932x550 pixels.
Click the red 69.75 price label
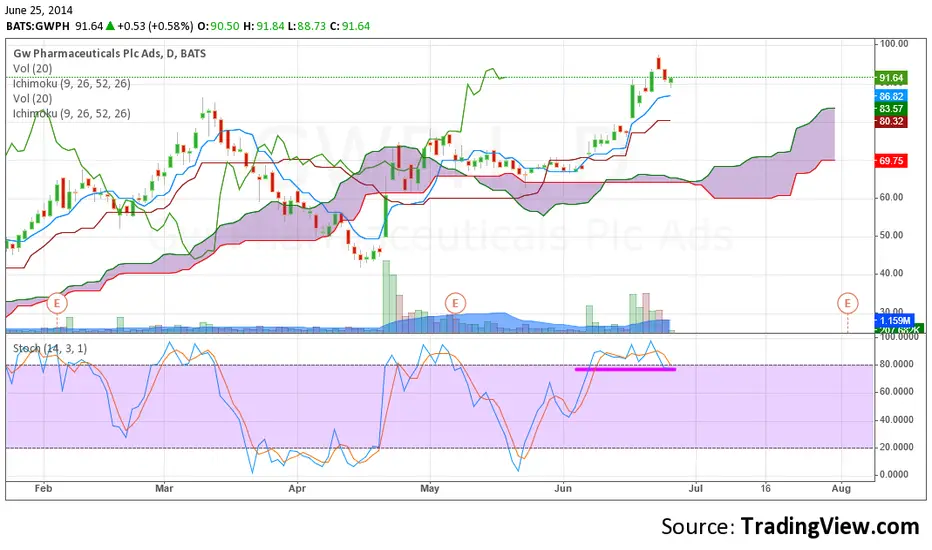point(891,161)
